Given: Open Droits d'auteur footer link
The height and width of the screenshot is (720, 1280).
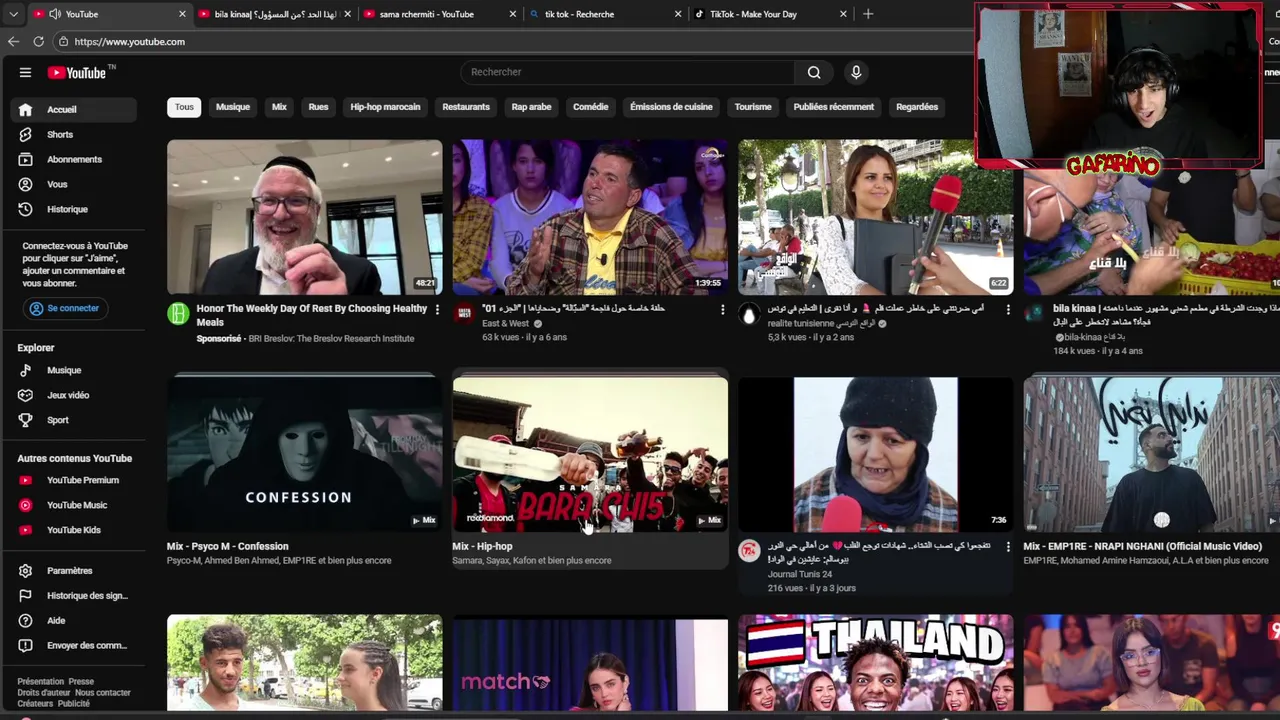Looking at the screenshot, I should coord(44,692).
